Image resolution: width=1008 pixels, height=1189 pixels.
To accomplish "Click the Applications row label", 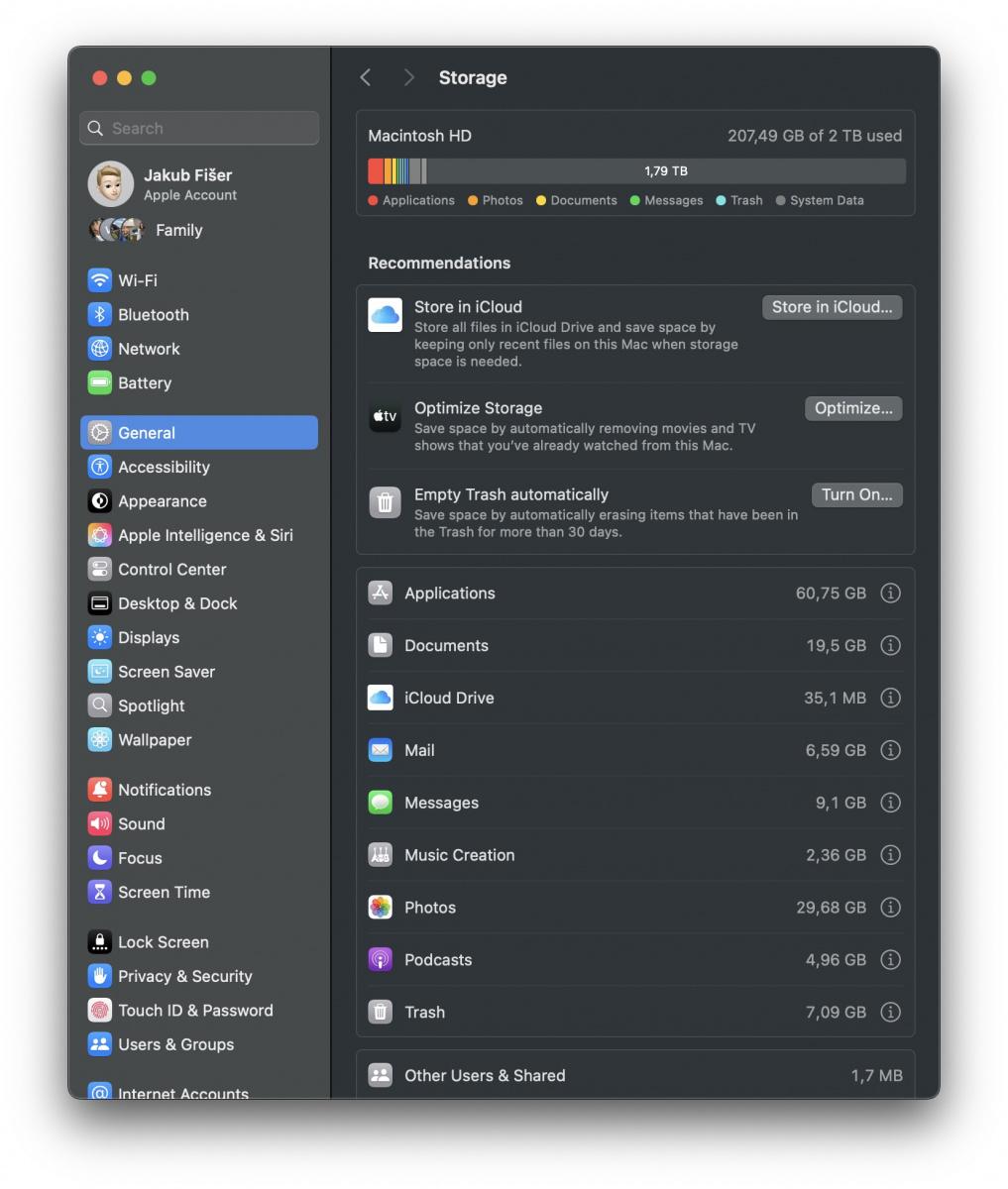I will click(450, 594).
